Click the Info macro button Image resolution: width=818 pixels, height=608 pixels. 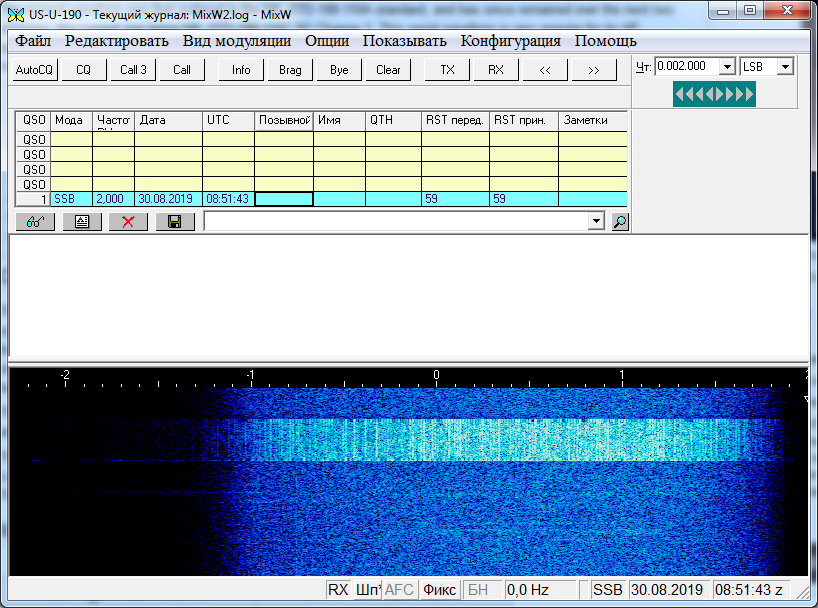pyautogui.click(x=241, y=70)
